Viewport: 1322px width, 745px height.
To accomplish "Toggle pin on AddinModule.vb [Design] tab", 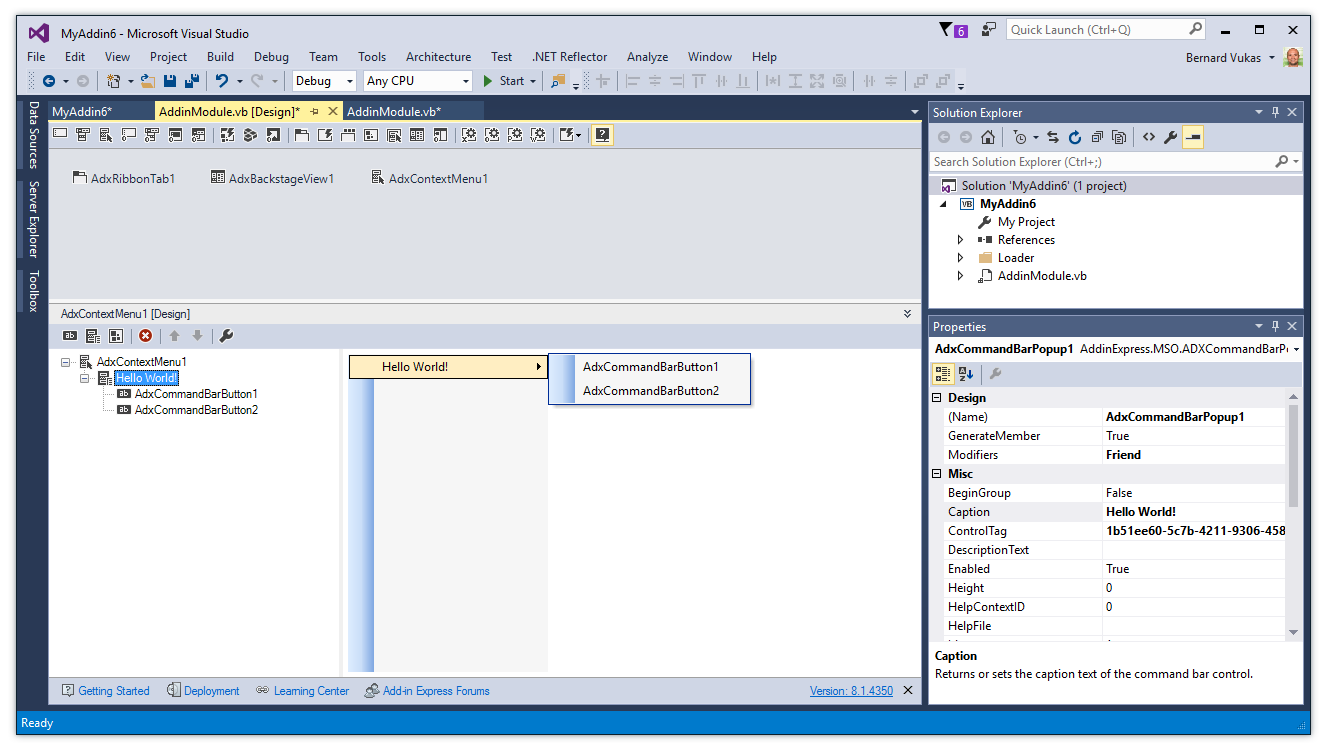I will pyautogui.click(x=314, y=111).
